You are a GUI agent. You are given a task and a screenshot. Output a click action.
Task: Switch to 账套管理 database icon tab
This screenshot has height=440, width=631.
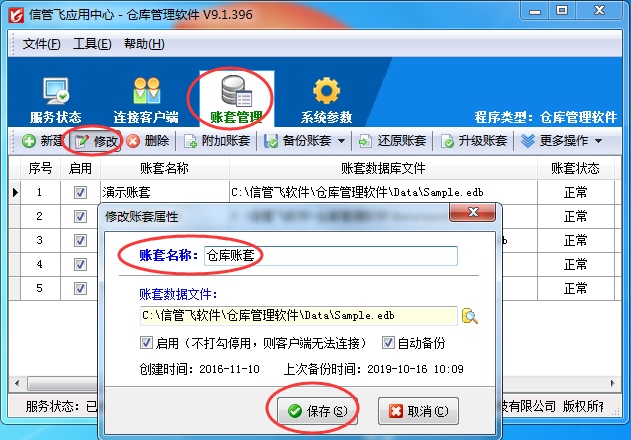(x=237, y=99)
